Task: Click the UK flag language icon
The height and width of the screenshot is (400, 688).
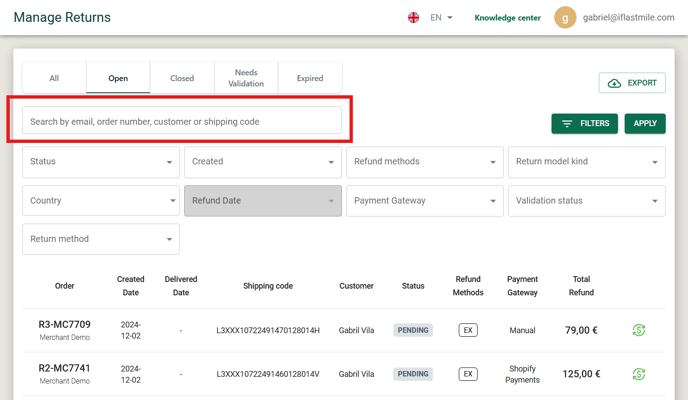Action: pyautogui.click(x=413, y=18)
